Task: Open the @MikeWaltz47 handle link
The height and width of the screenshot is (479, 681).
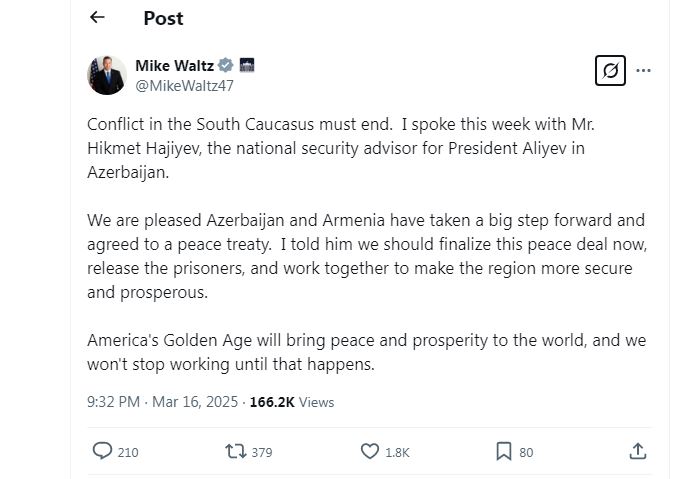Action: (184, 85)
